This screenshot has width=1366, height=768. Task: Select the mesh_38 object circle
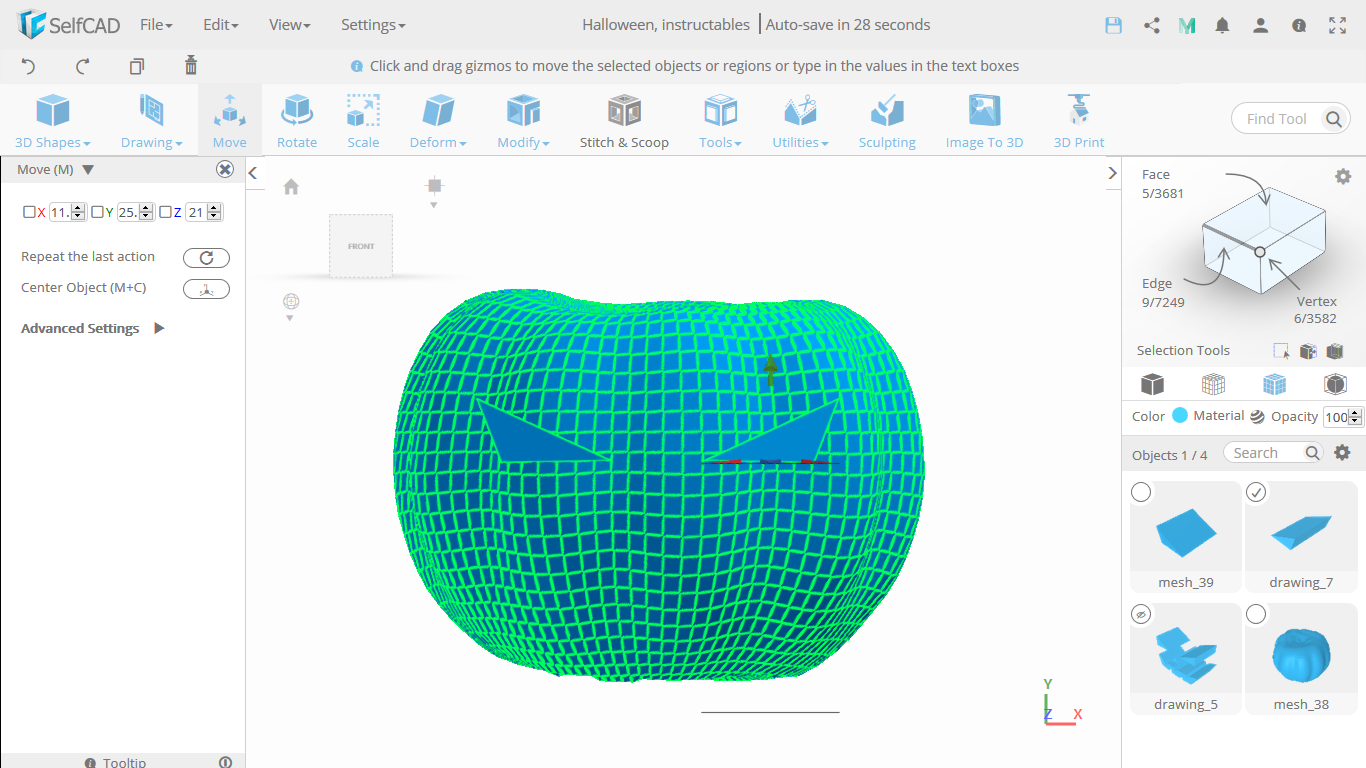(x=1256, y=614)
